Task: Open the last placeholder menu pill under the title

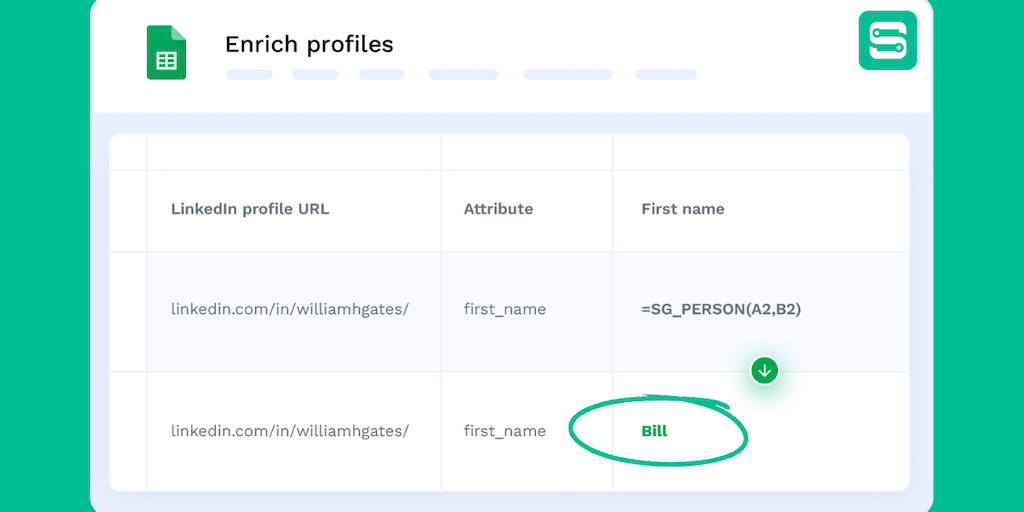Action: click(x=665, y=74)
